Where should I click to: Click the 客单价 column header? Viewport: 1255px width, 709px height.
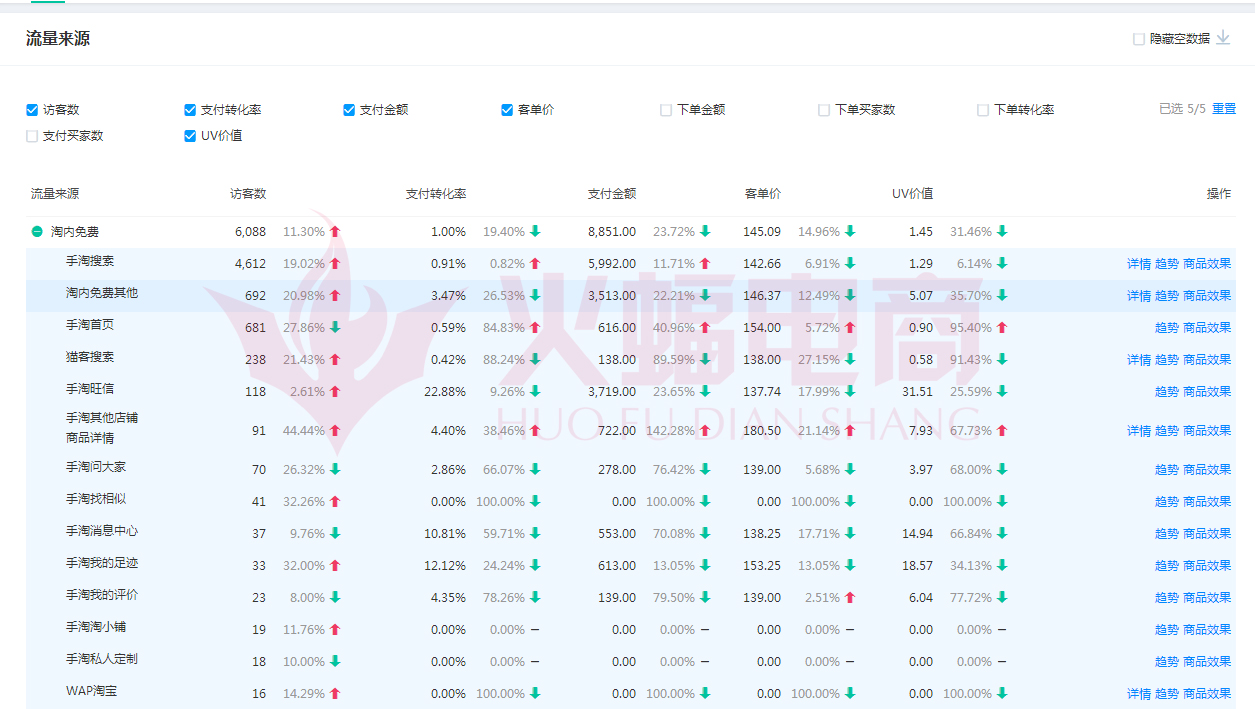click(x=763, y=194)
